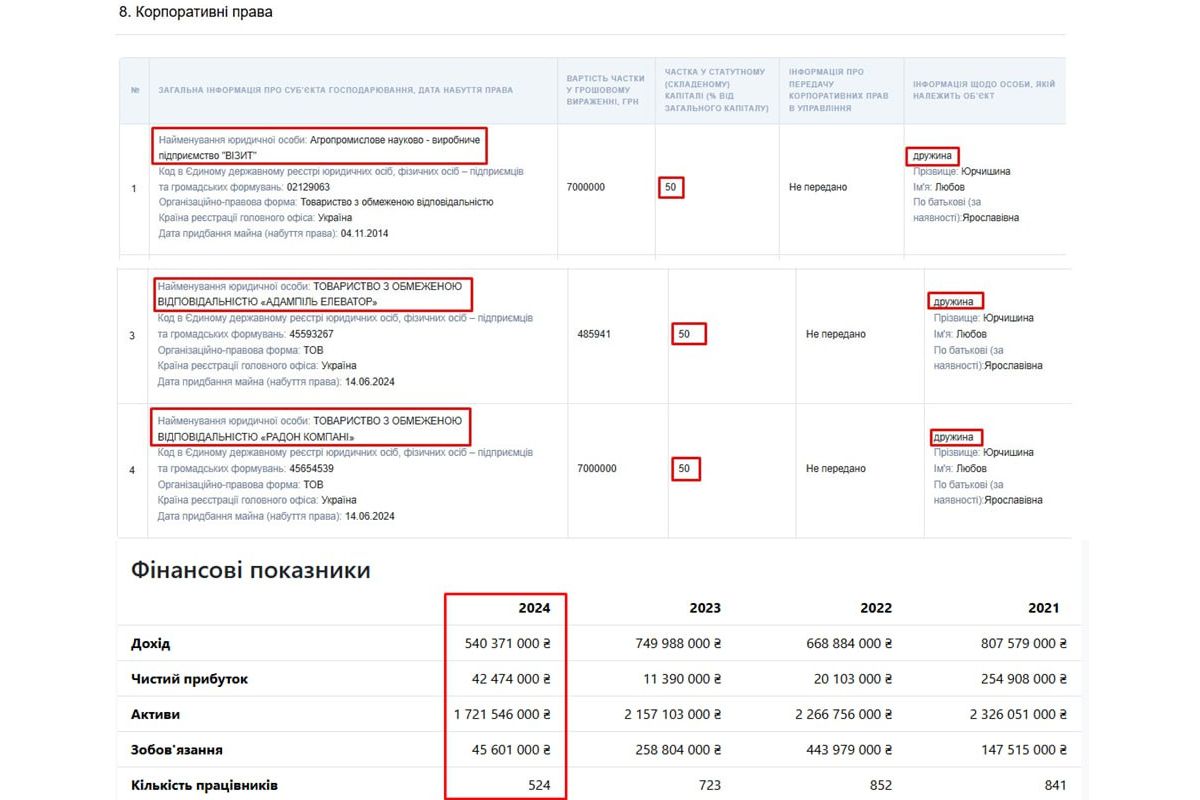This screenshot has width=1200, height=800.
Task: Click the registry code 02129063
Action: [308, 187]
